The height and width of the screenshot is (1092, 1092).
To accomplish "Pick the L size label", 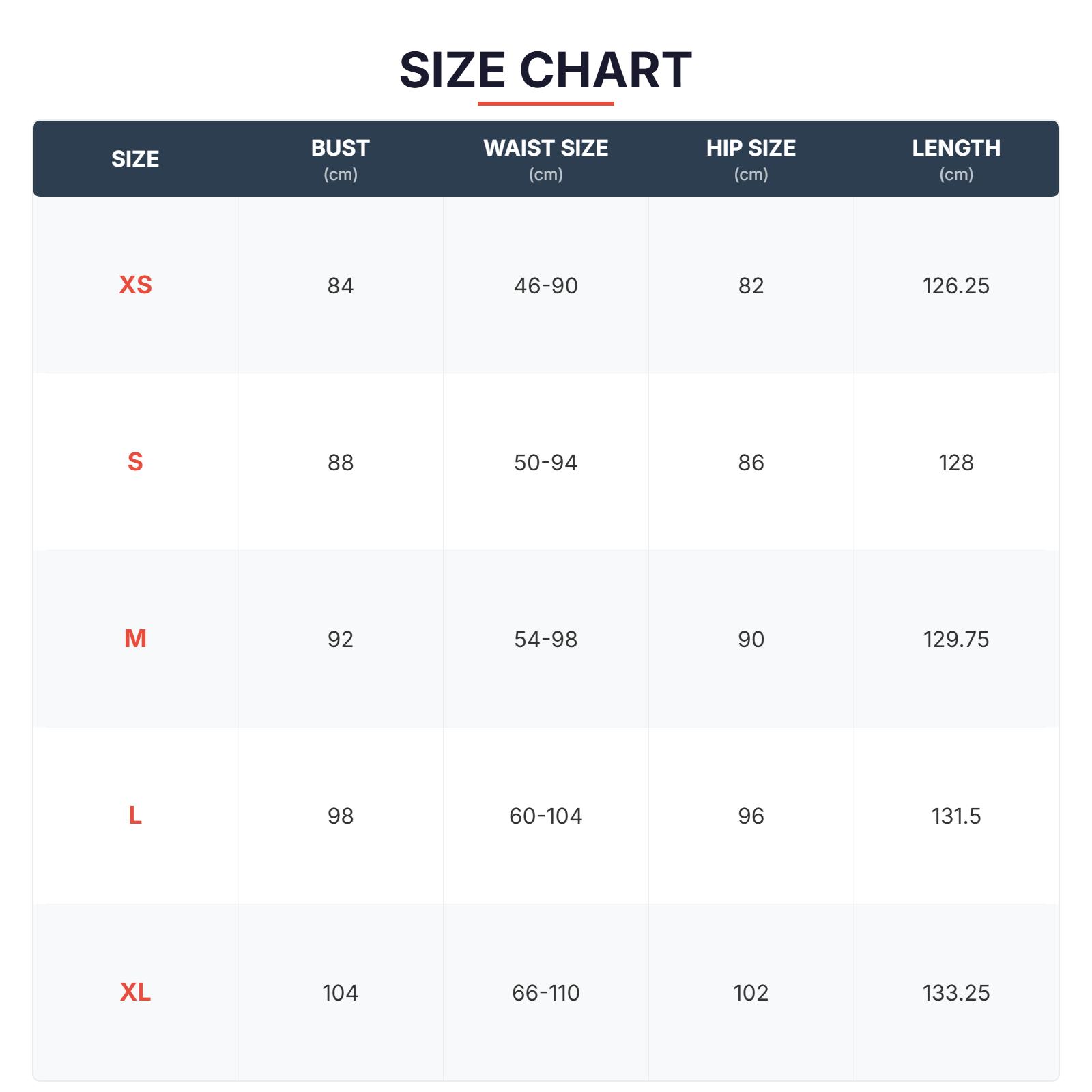I will pyautogui.click(x=135, y=816).
